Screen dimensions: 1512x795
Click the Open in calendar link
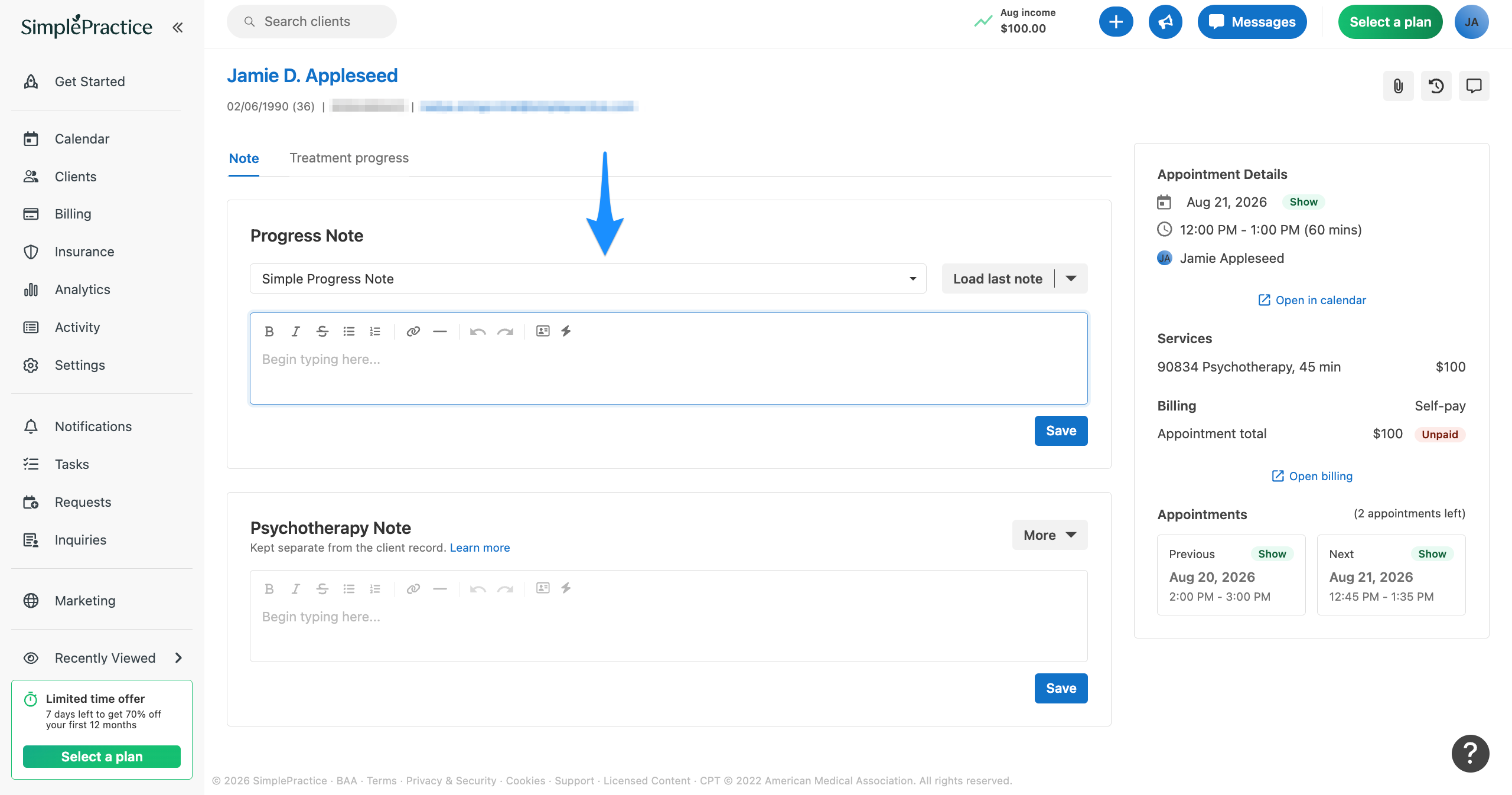click(1312, 300)
